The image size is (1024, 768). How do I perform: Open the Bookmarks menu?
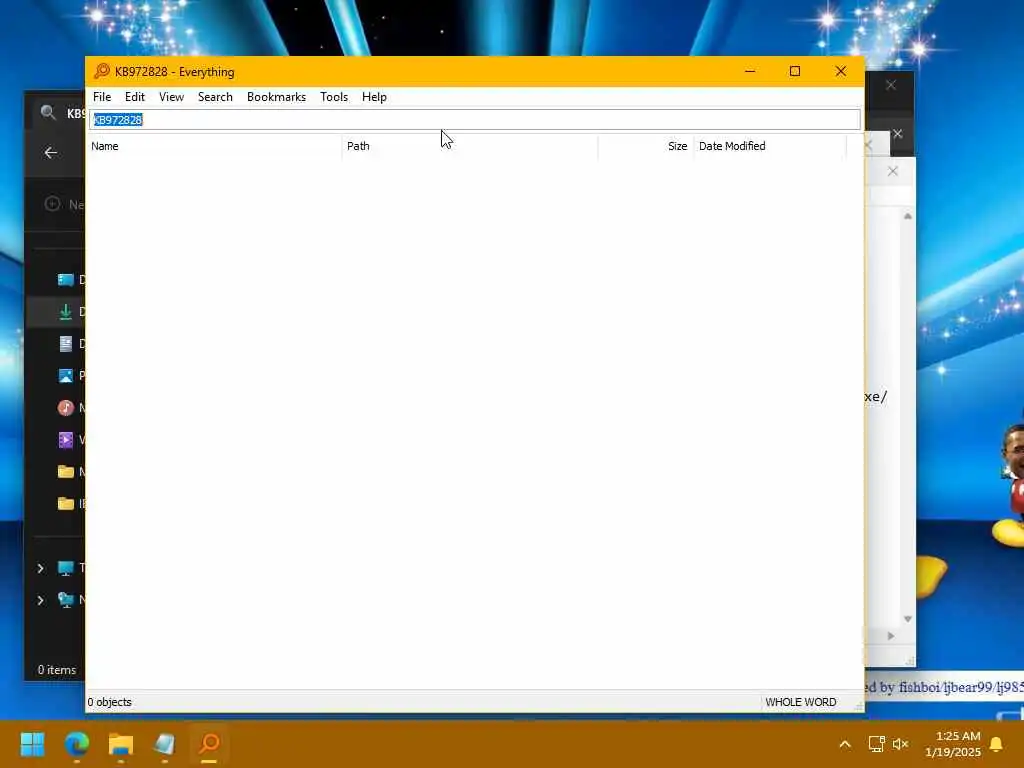276,97
